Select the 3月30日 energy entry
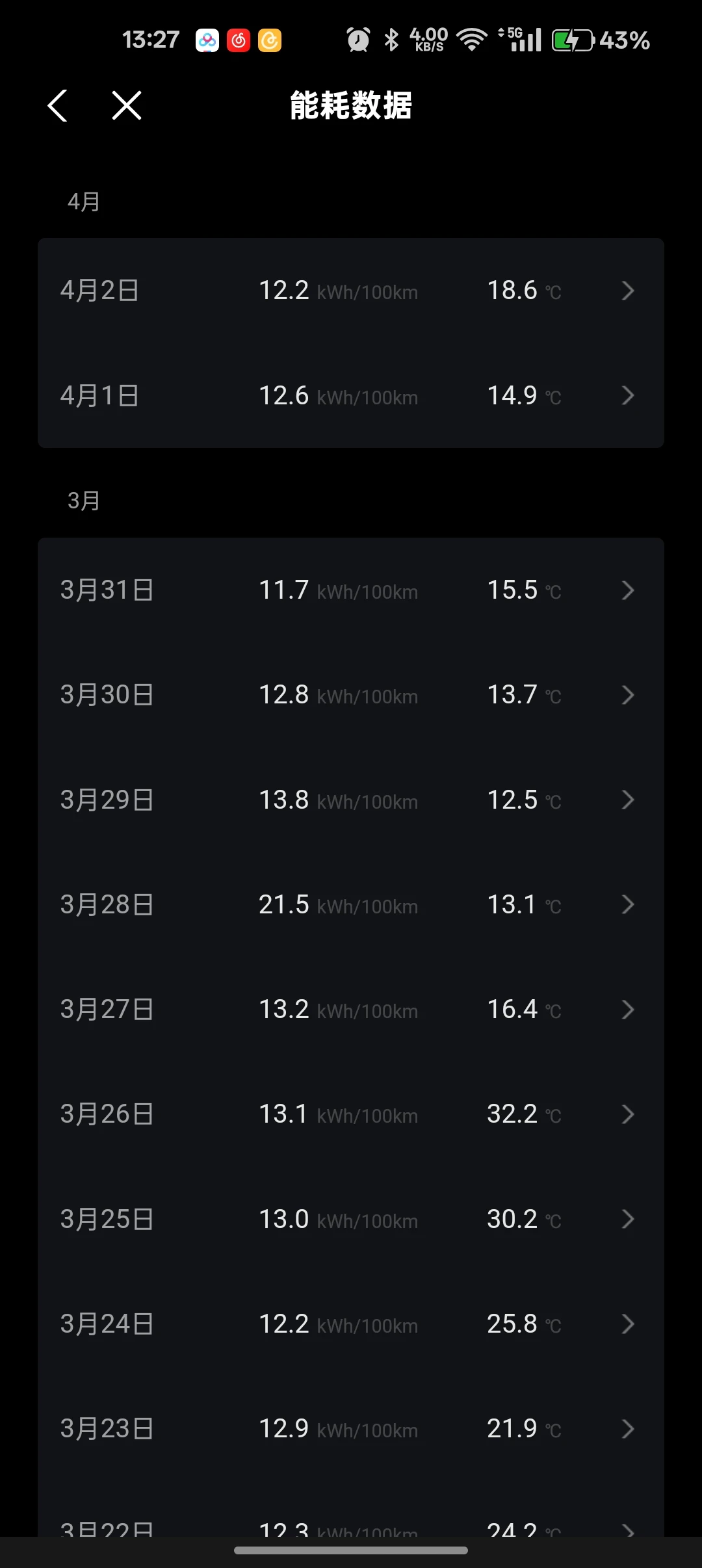The width and height of the screenshot is (702, 1568). point(351,695)
